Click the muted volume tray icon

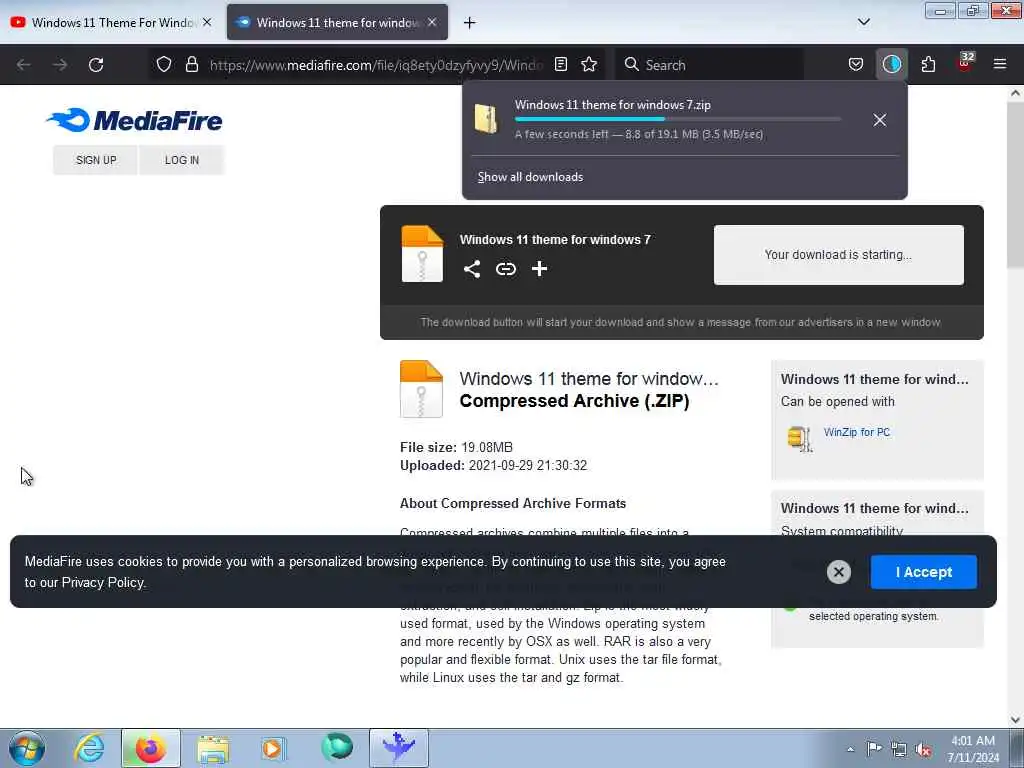coord(923,749)
